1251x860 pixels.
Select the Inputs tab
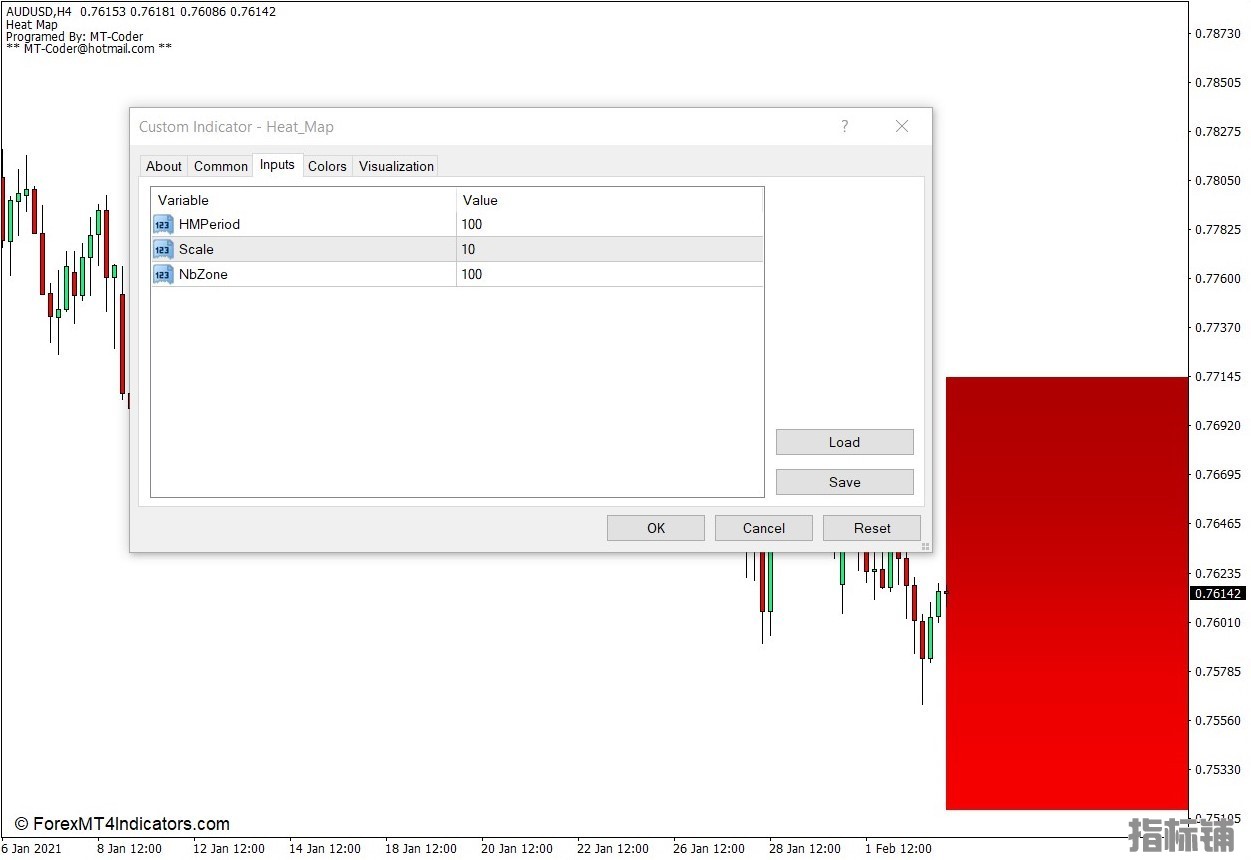pyautogui.click(x=277, y=165)
